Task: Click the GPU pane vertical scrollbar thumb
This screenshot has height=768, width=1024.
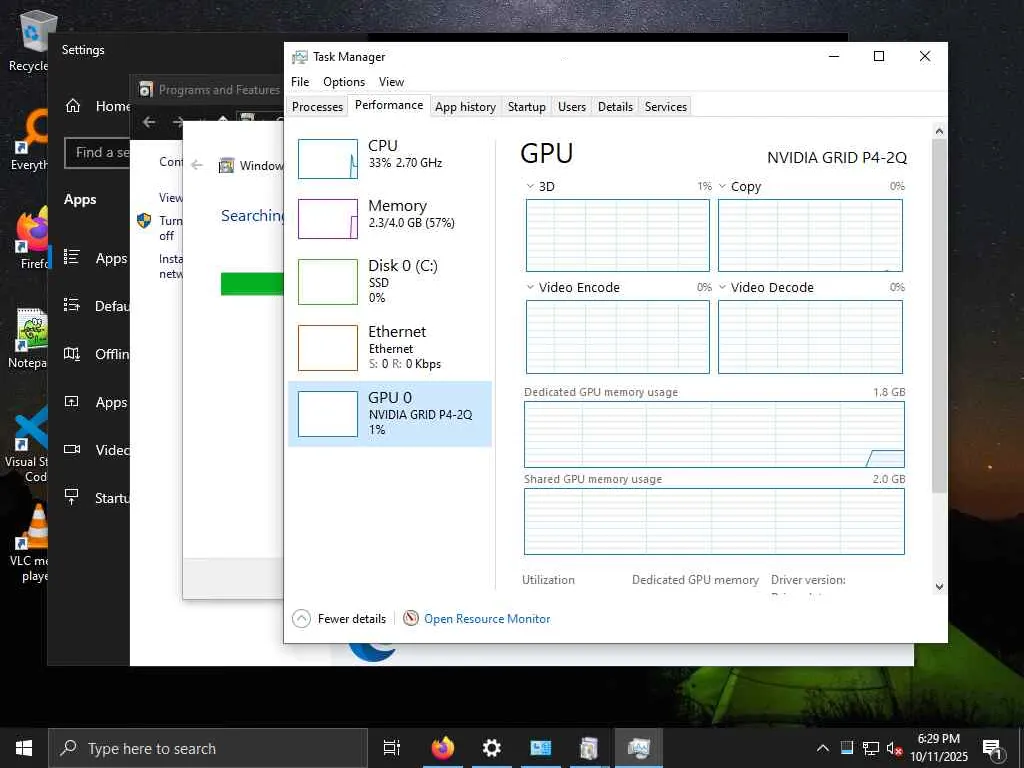Action: 939,315
